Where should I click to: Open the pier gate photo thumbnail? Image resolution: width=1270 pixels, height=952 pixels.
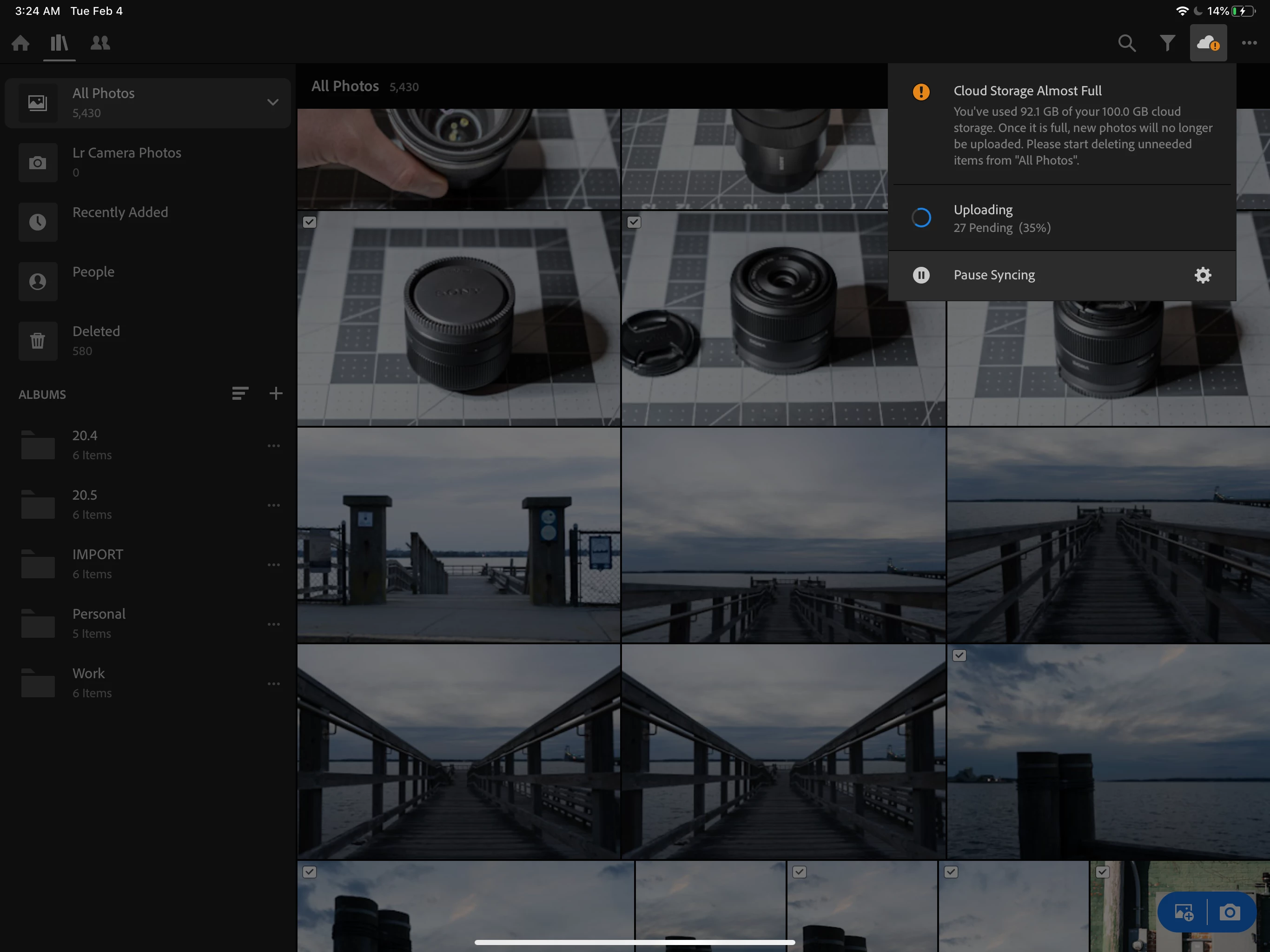pos(458,535)
